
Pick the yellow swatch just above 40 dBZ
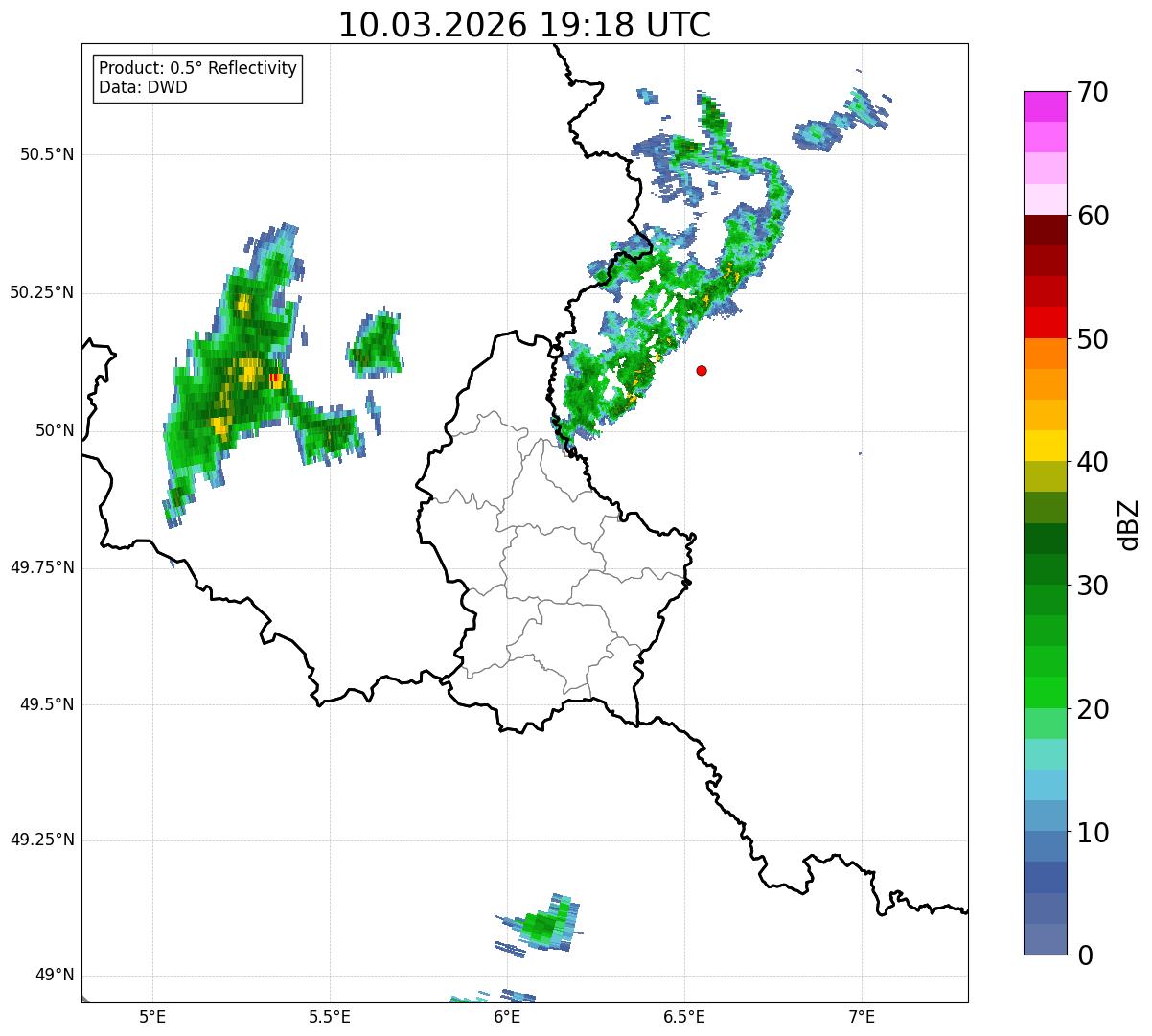click(1045, 446)
